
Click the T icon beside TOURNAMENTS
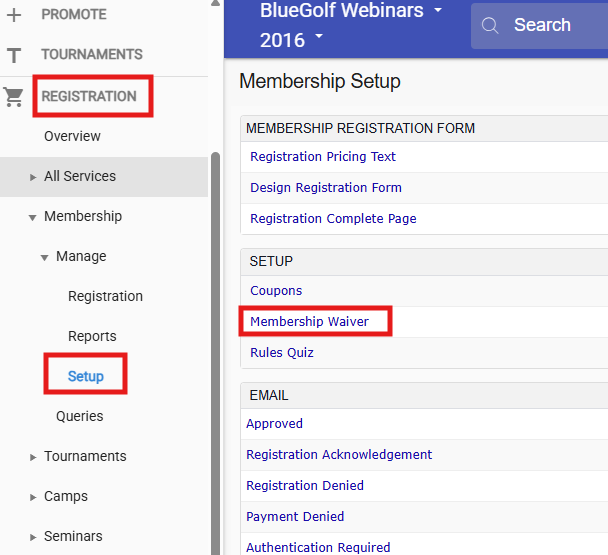[x=14, y=55]
